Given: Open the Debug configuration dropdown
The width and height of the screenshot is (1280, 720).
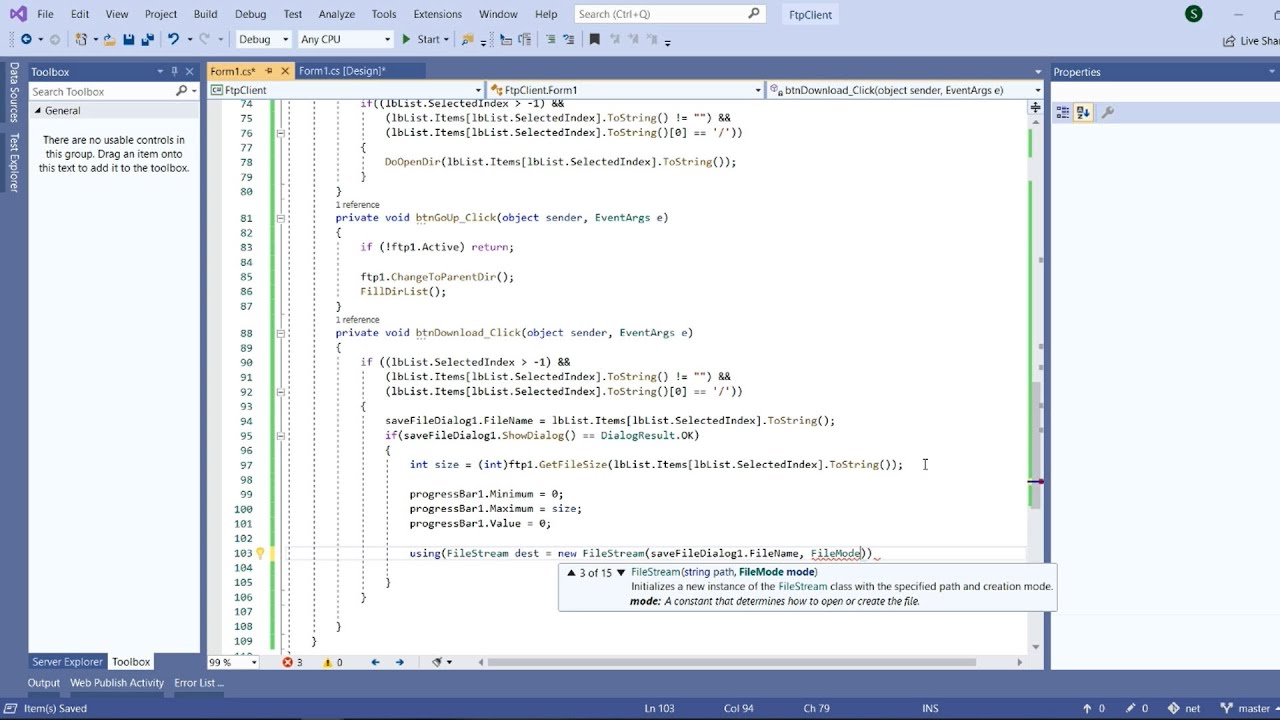Looking at the screenshot, I should (264, 39).
